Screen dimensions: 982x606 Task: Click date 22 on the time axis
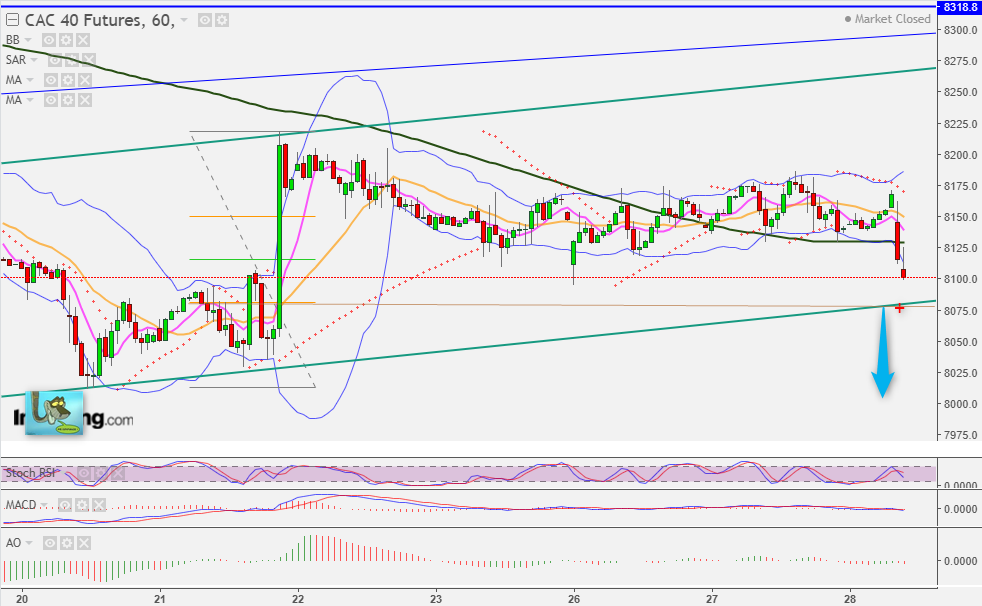pos(298,598)
